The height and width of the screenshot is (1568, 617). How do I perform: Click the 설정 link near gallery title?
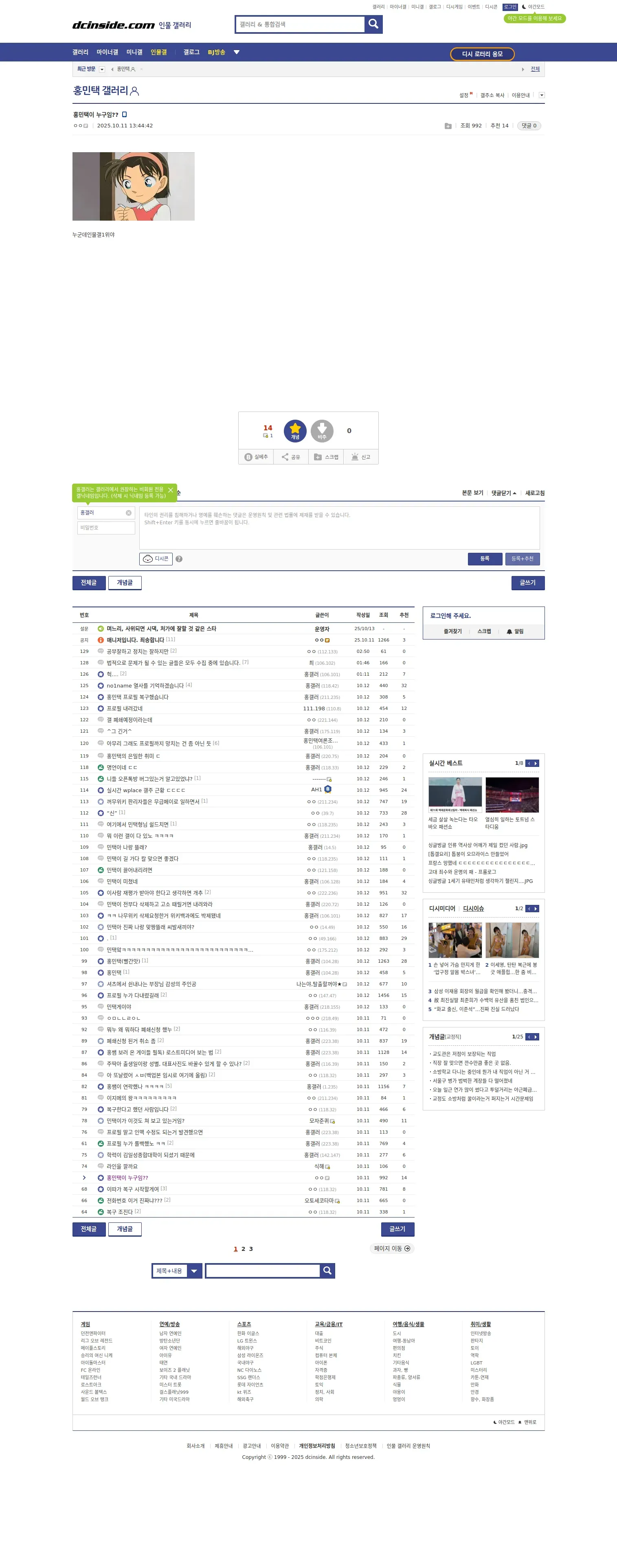click(463, 96)
